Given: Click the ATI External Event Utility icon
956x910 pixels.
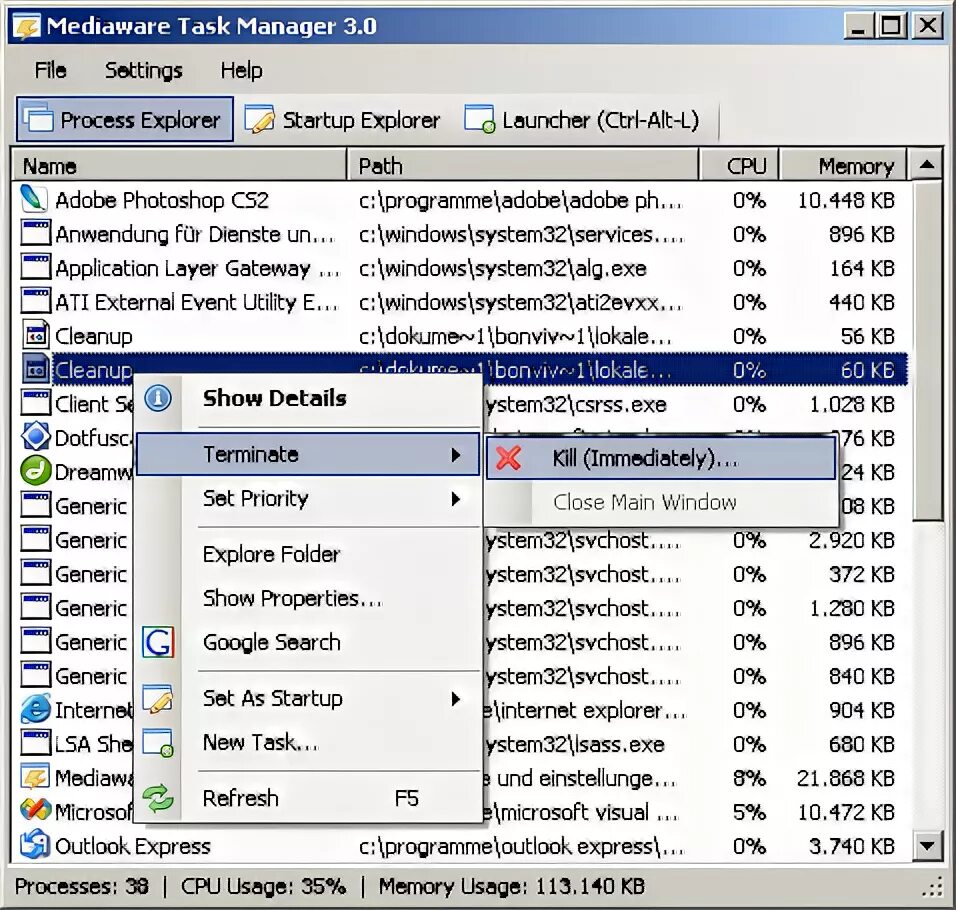Looking at the screenshot, I should click(x=35, y=302).
